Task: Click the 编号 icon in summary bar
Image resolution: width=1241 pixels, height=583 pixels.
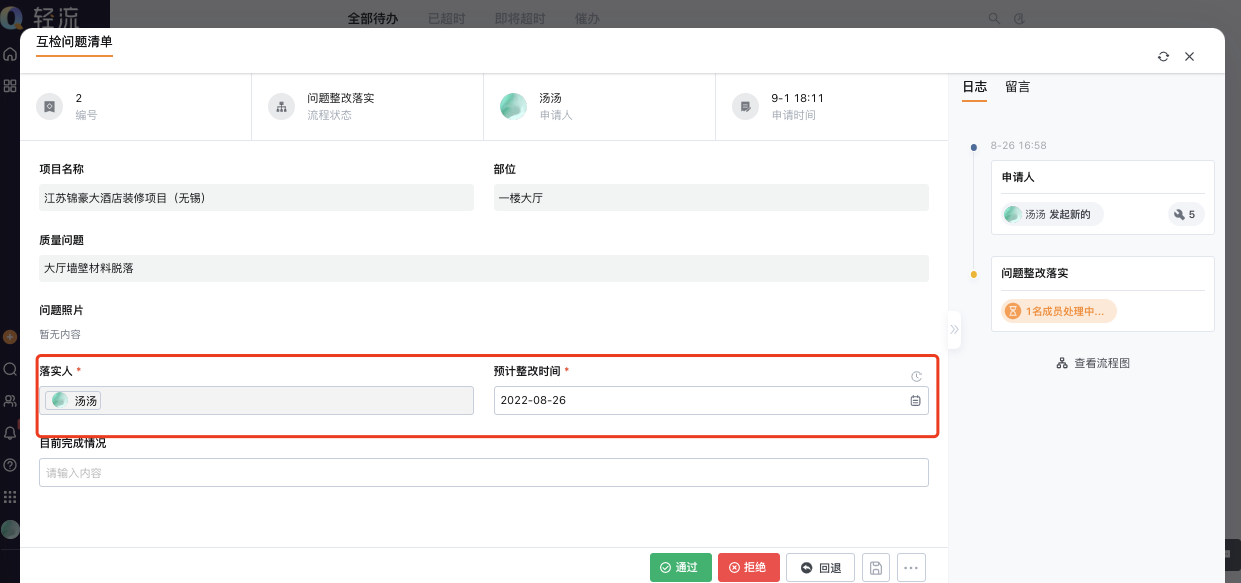Action: click(x=48, y=106)
